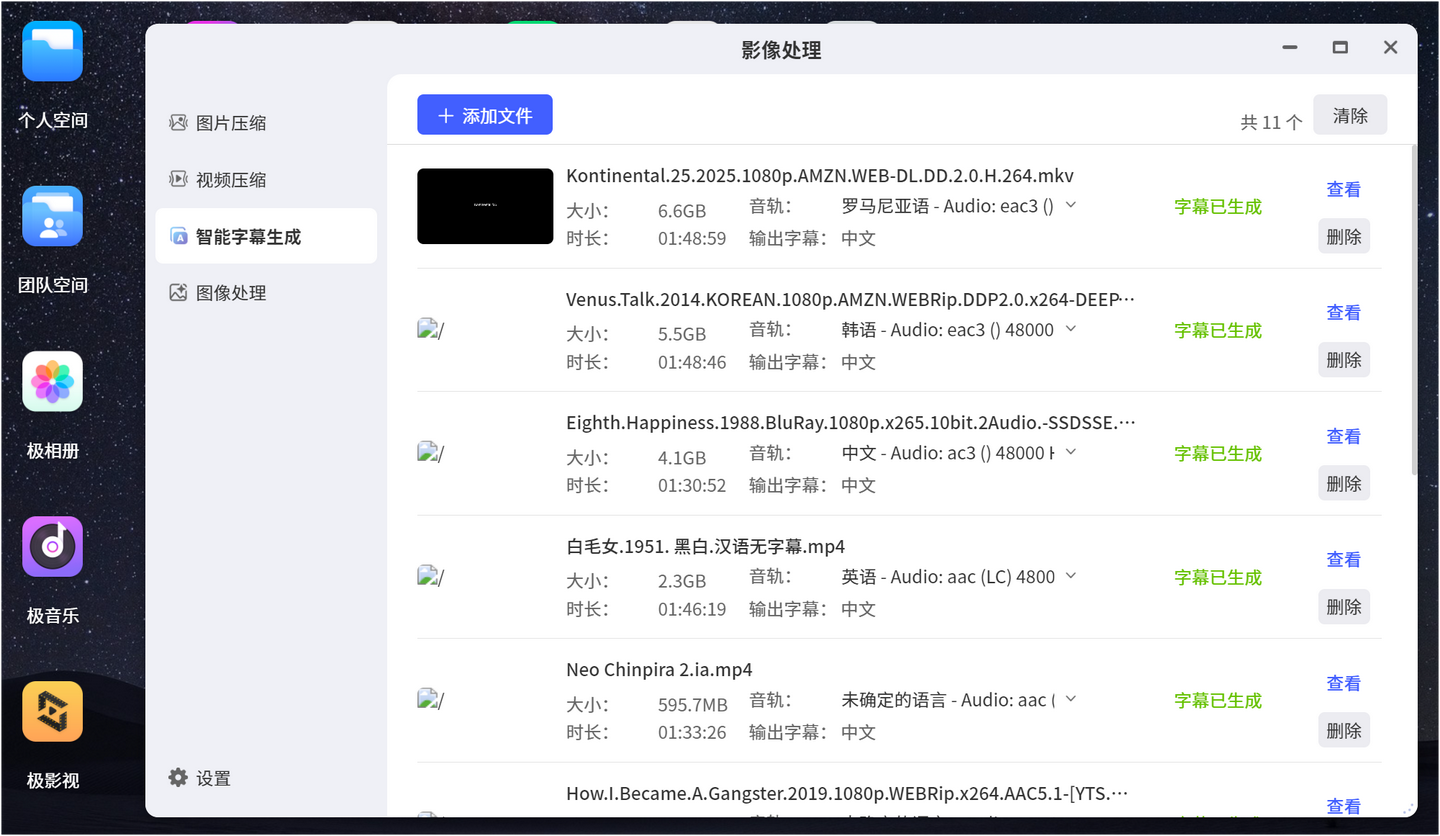Click the 01:30:52 duration value
1440x836 pixels.
[692, 485]
